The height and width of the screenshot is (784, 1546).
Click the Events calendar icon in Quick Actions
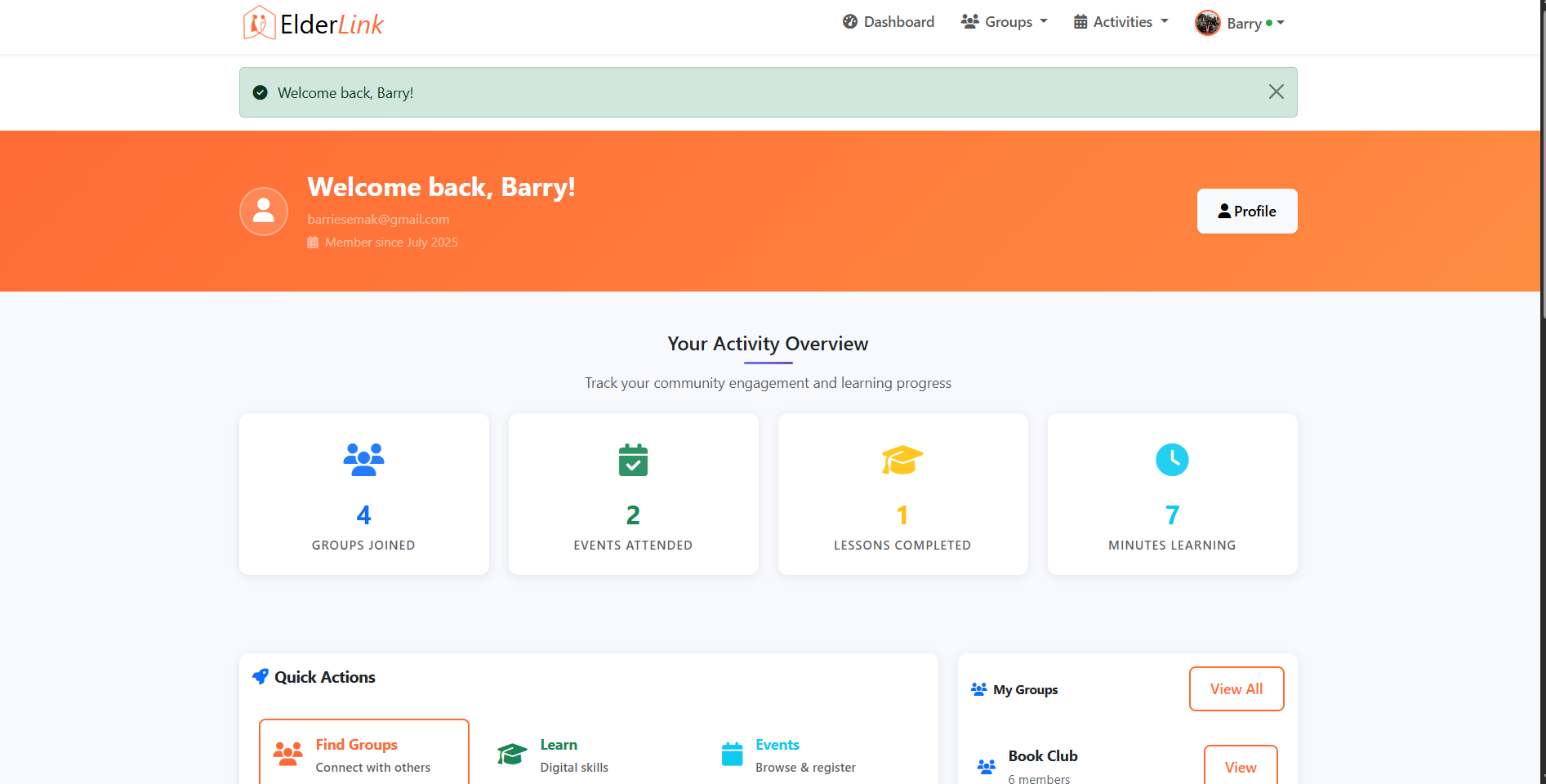731,753
